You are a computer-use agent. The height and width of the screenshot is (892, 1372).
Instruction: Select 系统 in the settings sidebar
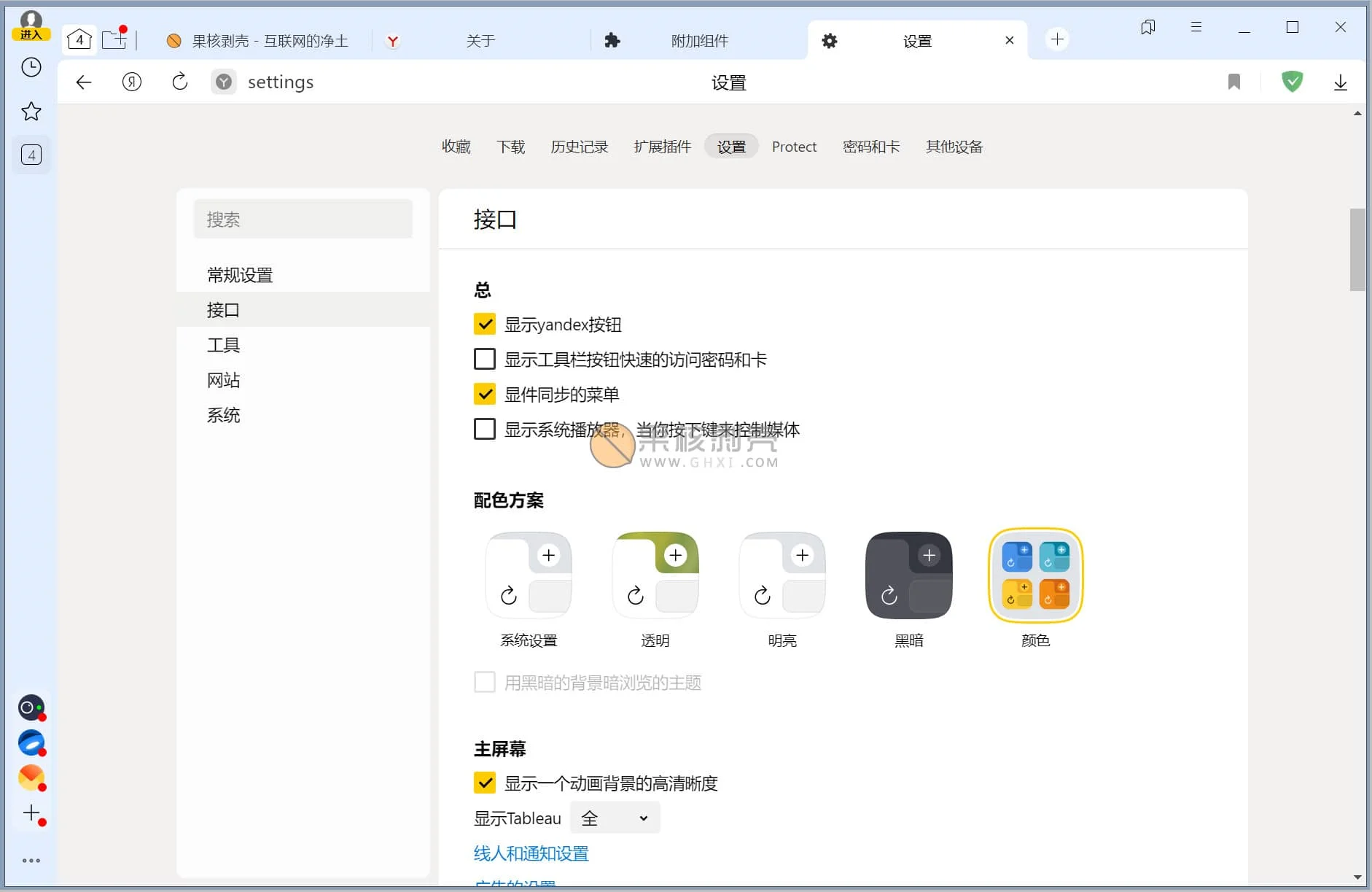[x=303, y=415]
